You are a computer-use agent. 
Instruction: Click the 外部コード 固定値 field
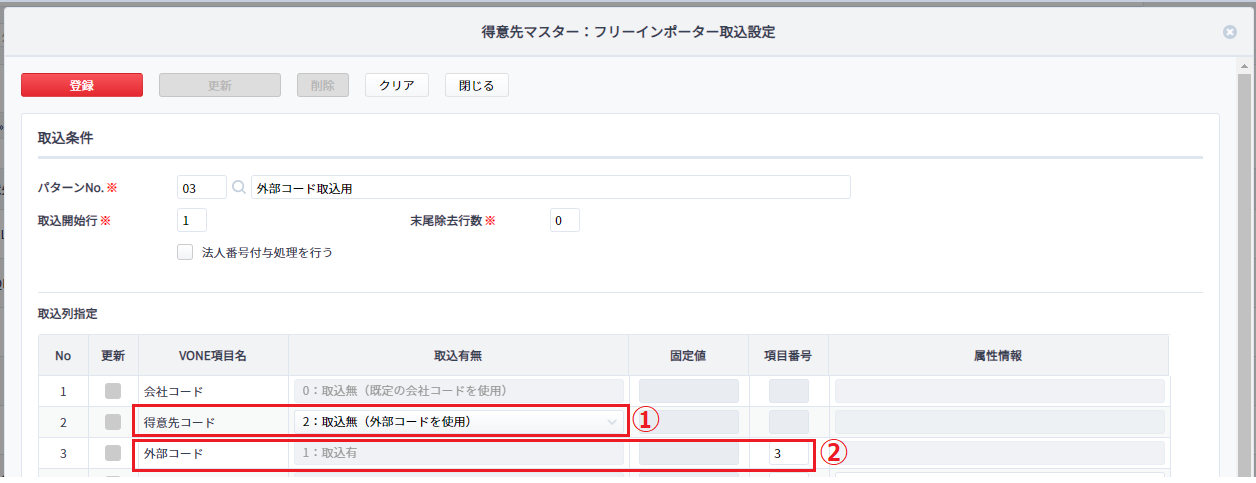[689, 454]
